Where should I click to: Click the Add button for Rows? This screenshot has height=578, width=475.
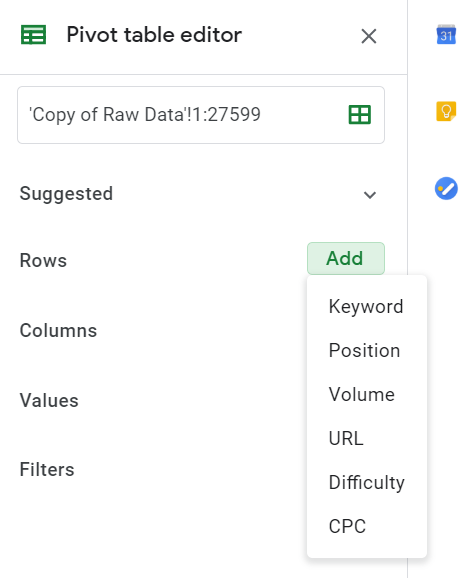(346, 258)
